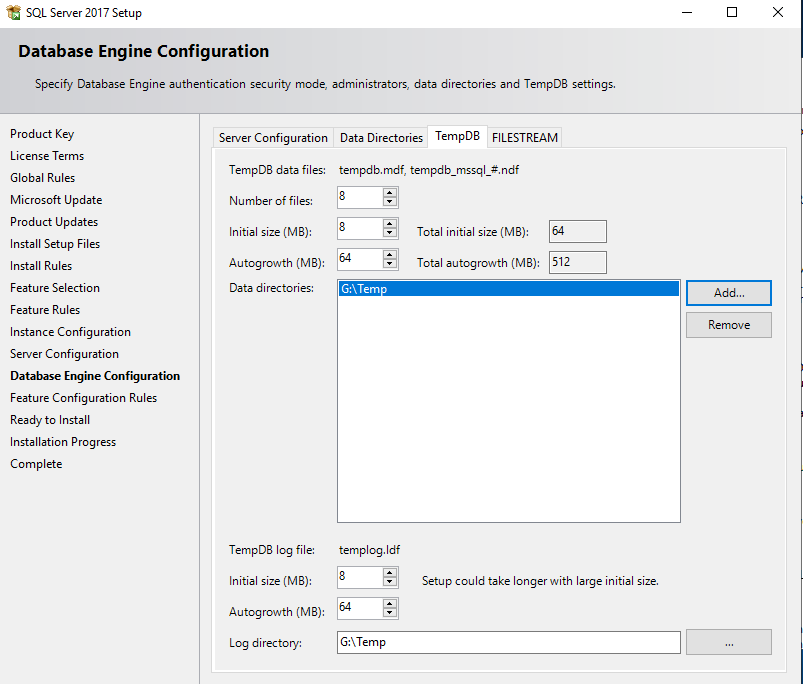Click Product Key in setup steps

click(42, 134)
